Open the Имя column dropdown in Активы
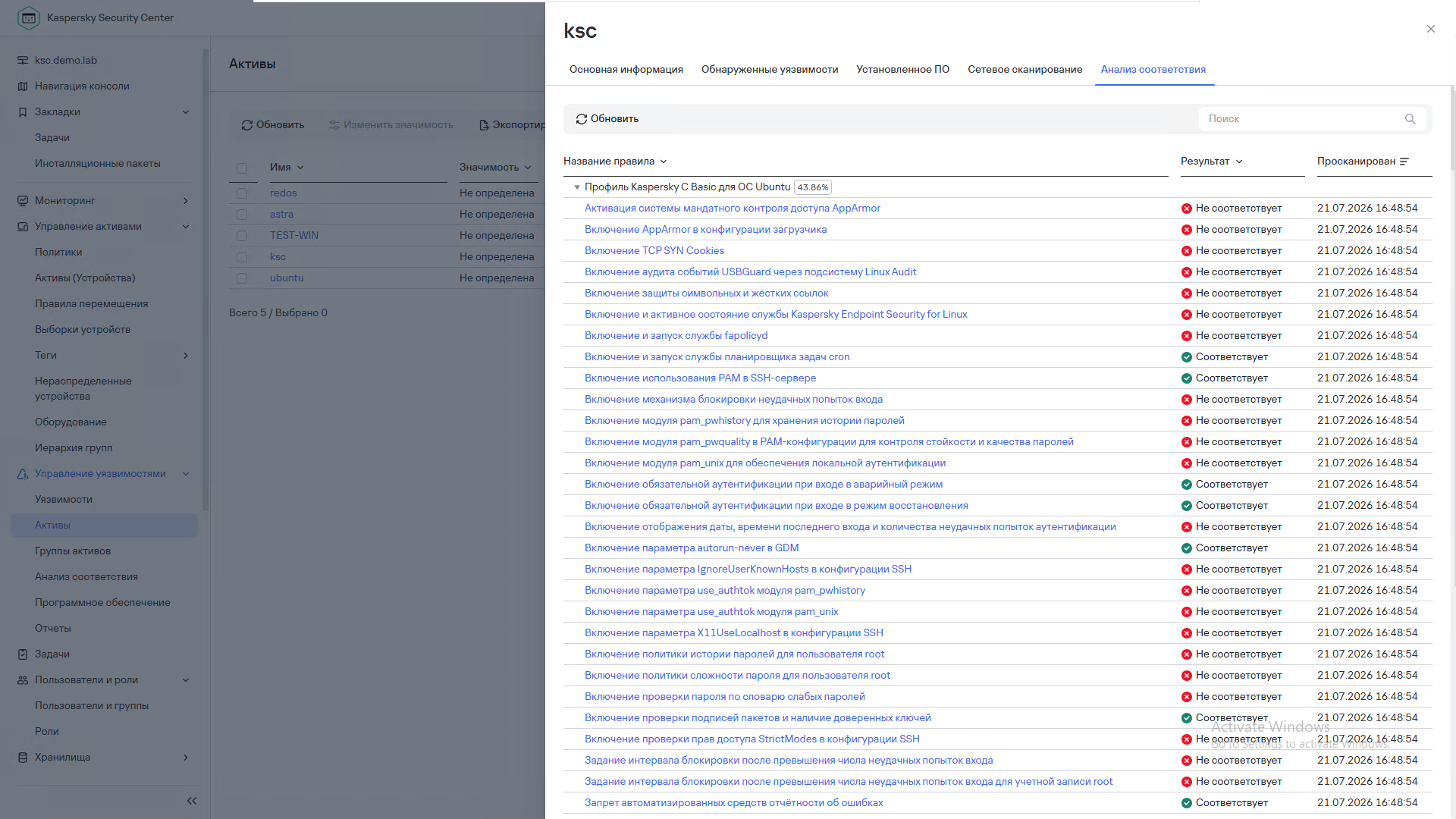 300,168
